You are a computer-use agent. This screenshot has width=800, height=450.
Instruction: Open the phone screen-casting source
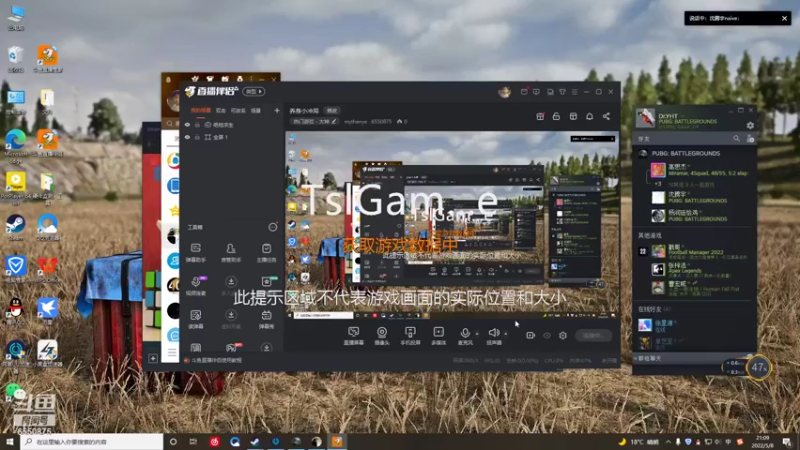pyautogui.click(x=410, y=335)
